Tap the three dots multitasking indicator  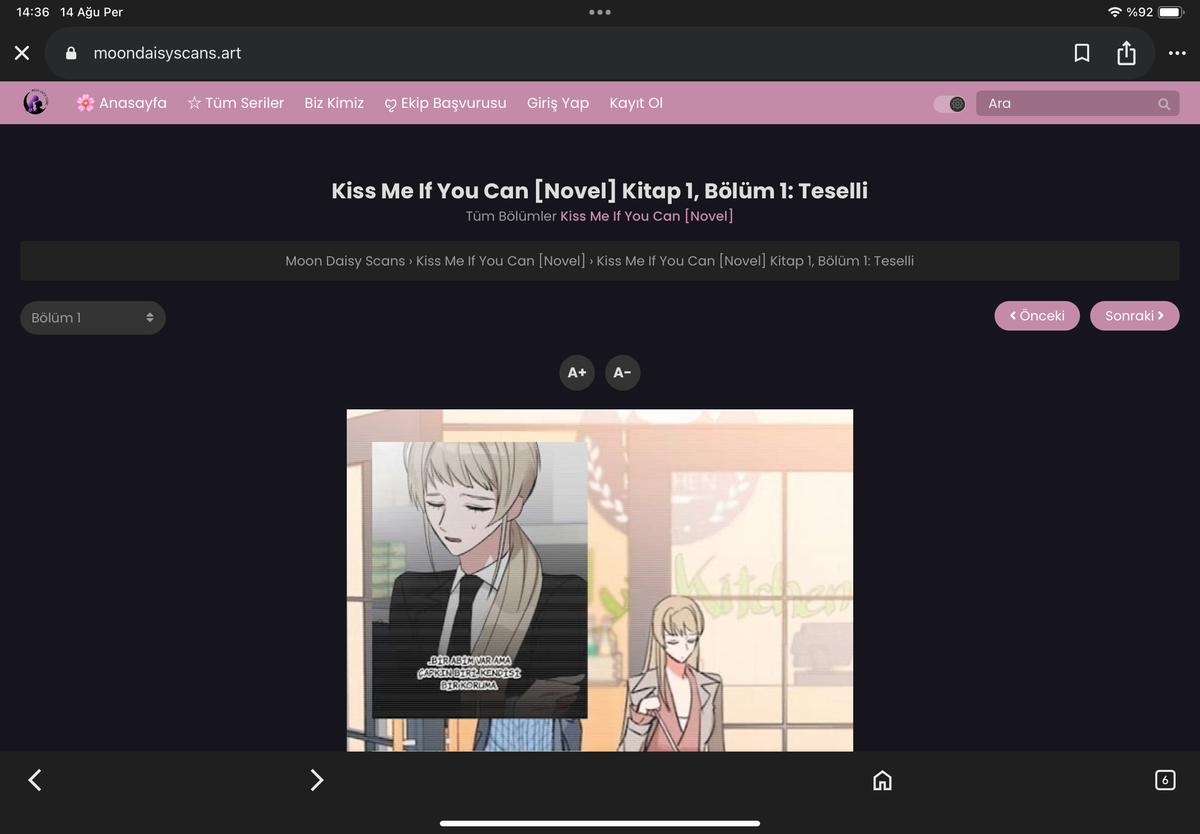tap(600, 12)
